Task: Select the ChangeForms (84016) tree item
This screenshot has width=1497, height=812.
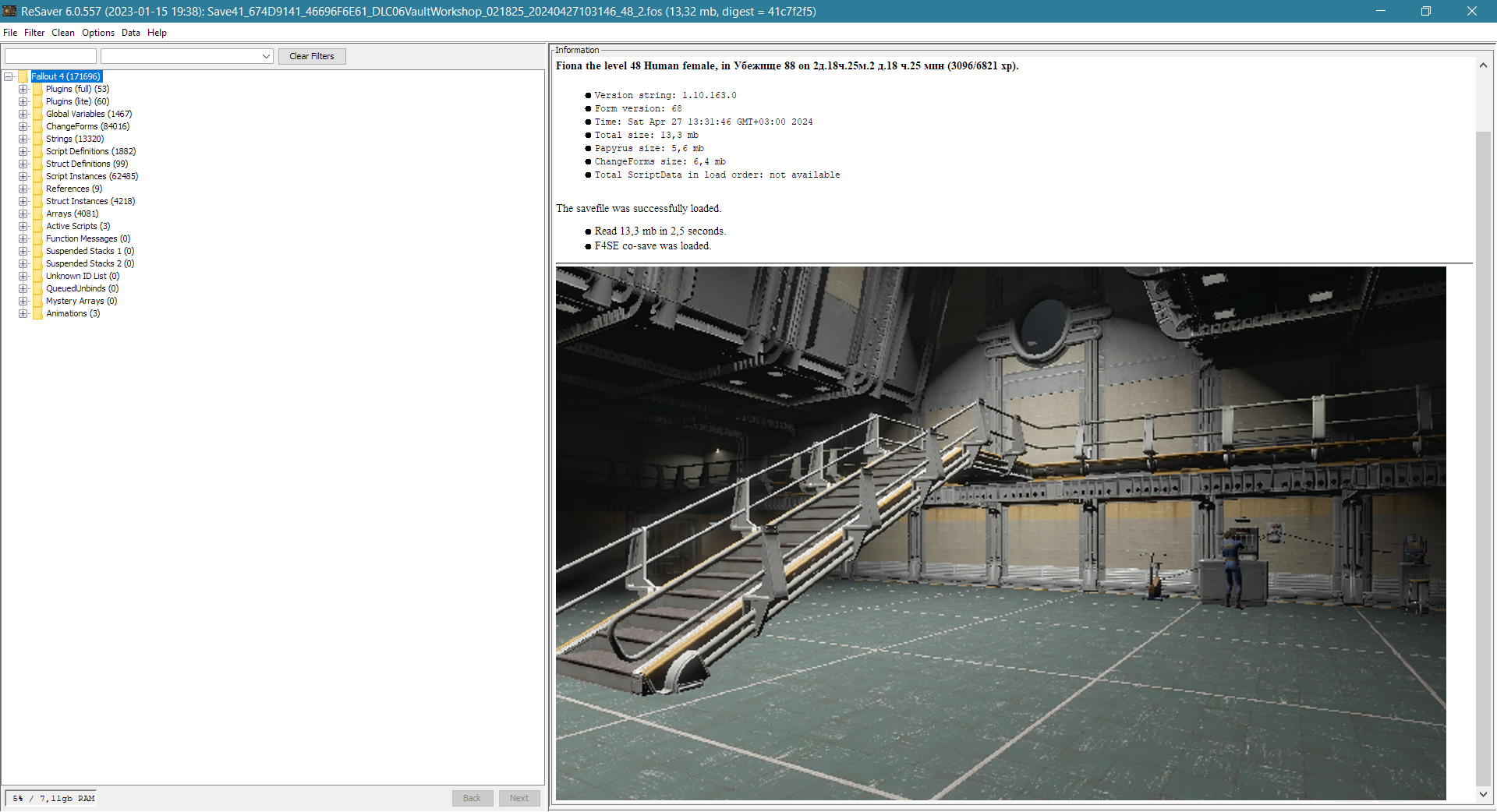Action: [x=88, y=126]
